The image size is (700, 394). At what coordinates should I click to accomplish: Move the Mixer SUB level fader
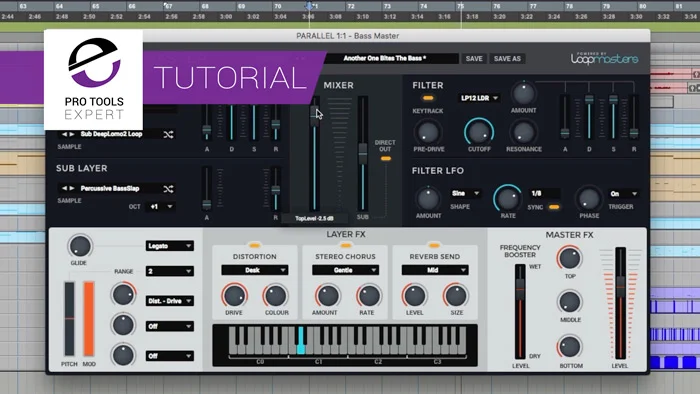[x=362, y=153]
